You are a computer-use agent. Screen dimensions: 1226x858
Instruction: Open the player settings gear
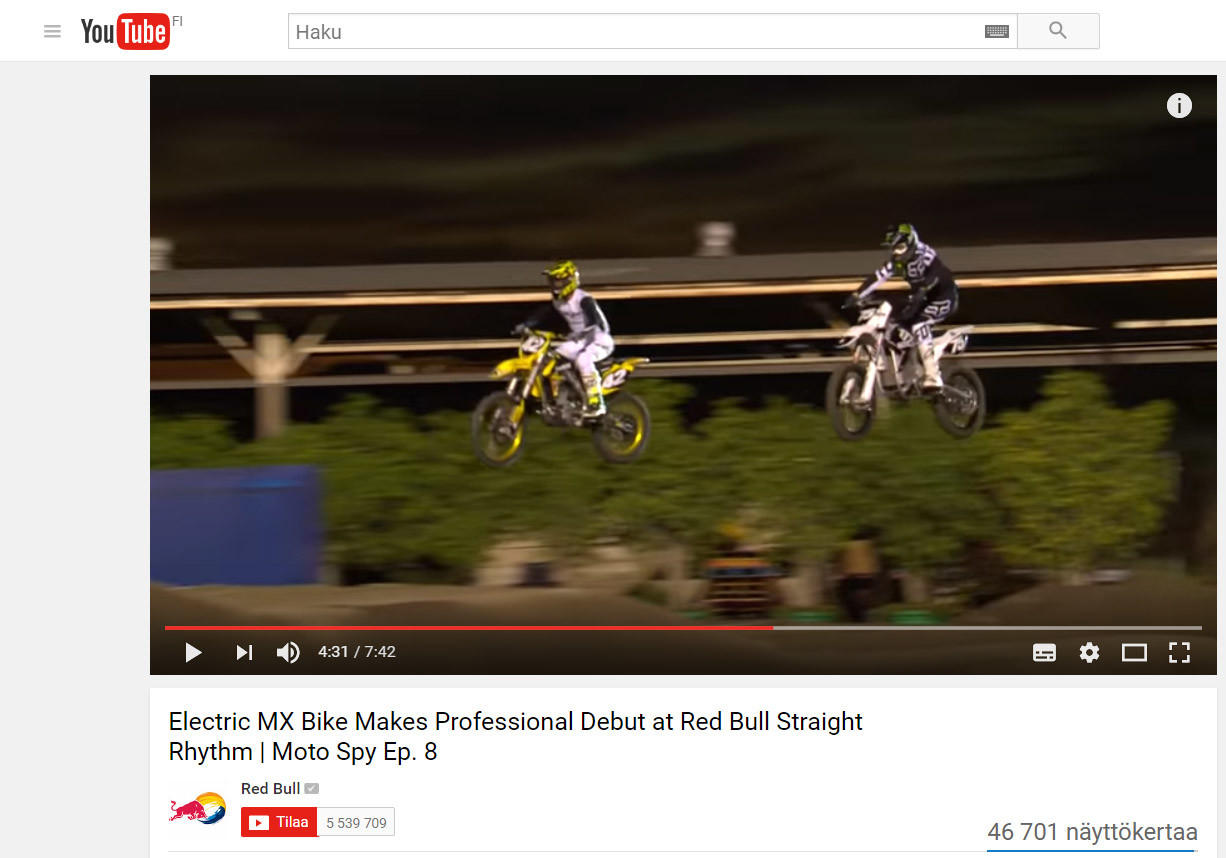1089,652
